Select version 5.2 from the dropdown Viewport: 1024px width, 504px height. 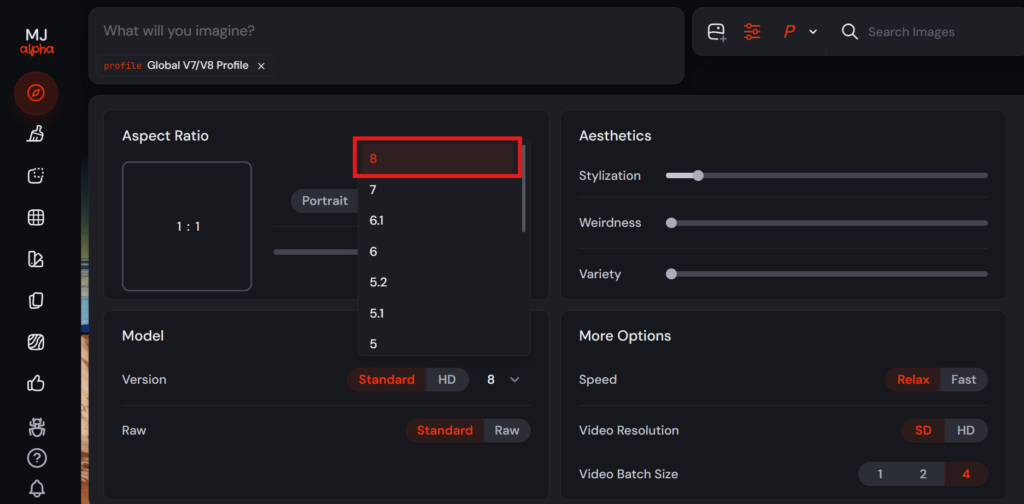coord(378,282)
